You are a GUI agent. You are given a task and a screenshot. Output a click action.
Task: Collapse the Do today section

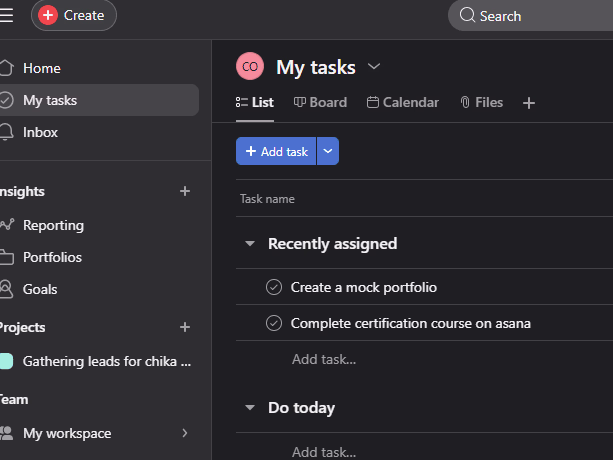[x=249, y=408]
